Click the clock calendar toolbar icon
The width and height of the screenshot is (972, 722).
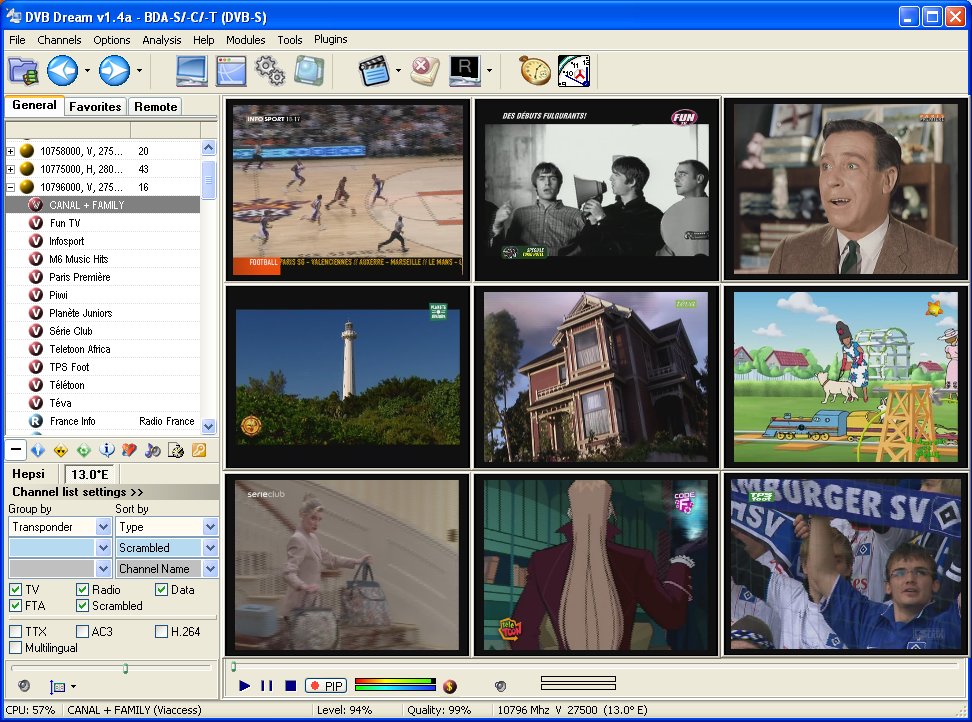click(x=574, y=71)
